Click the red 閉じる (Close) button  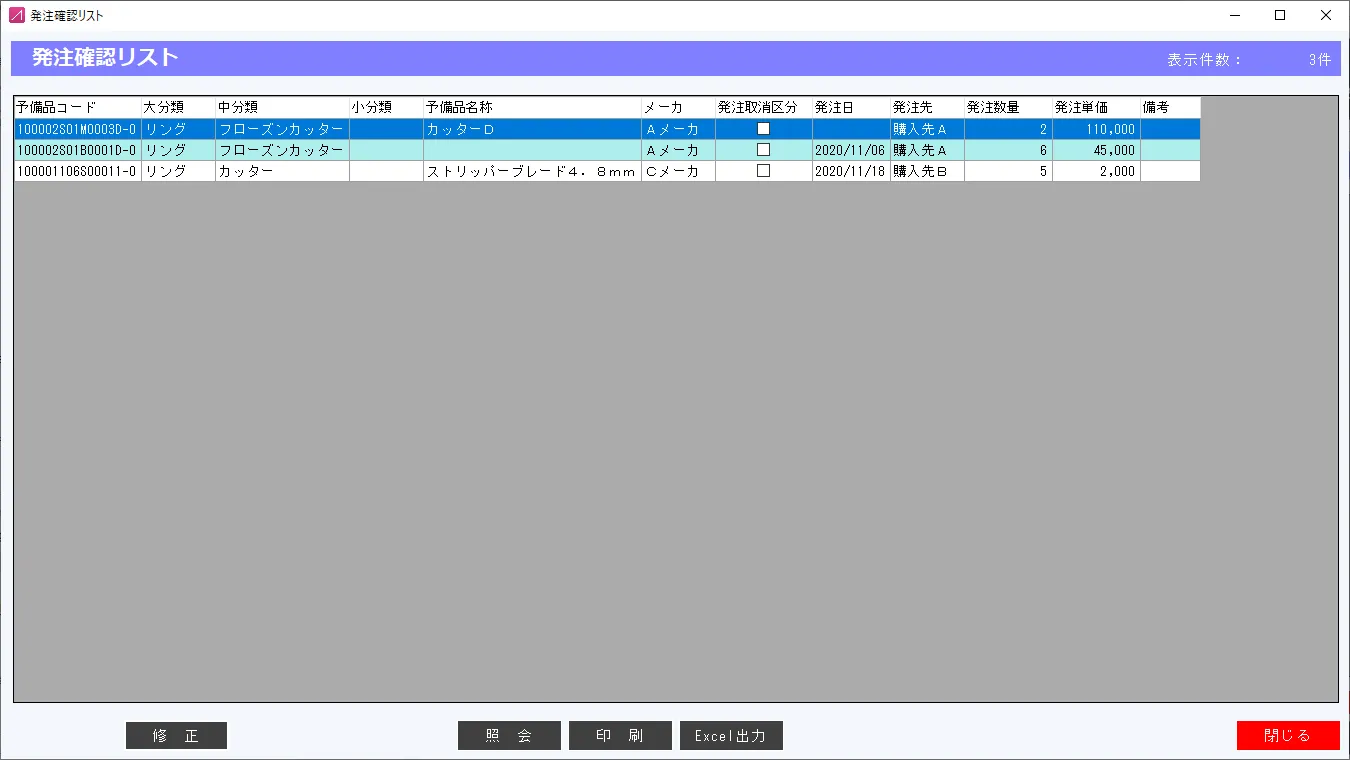[x=1288, y=735]
